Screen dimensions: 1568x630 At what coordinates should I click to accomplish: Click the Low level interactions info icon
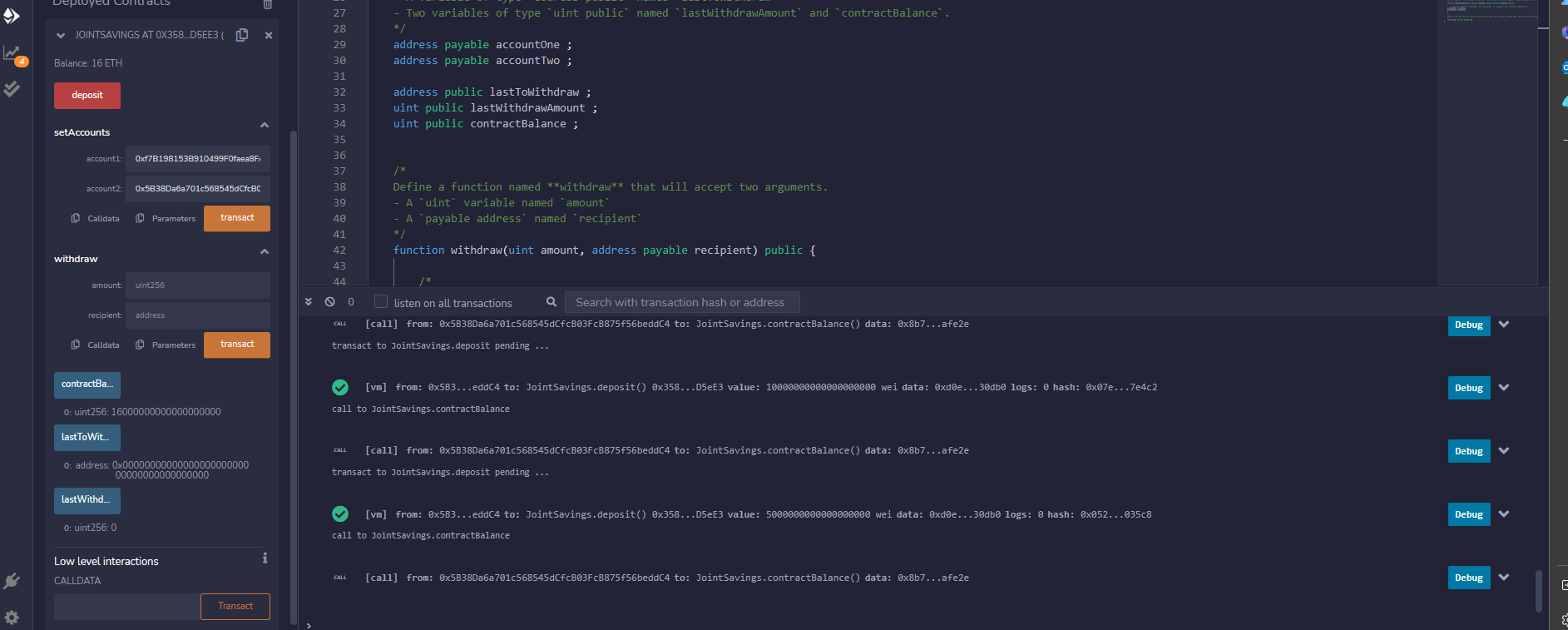265,558
